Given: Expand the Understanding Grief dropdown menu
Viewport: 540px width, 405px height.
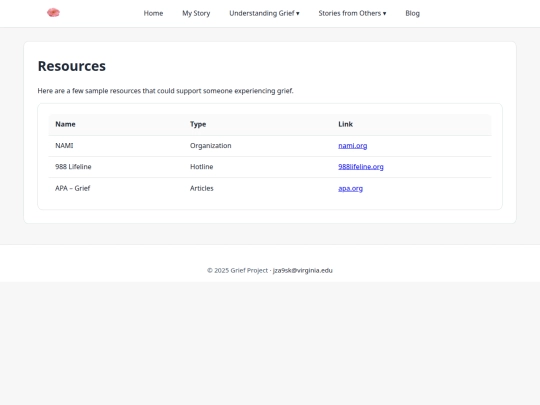Looking at the screenshot, I should (264, 13).
